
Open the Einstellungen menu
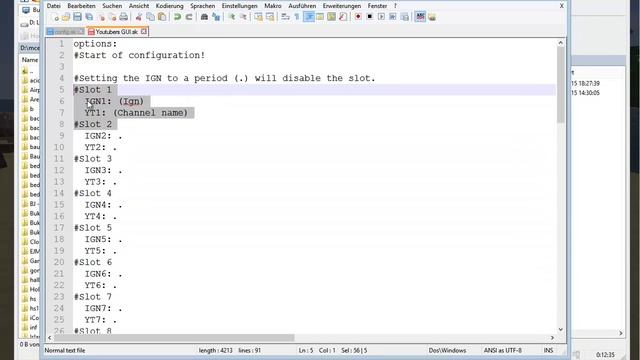click(240, 6)
